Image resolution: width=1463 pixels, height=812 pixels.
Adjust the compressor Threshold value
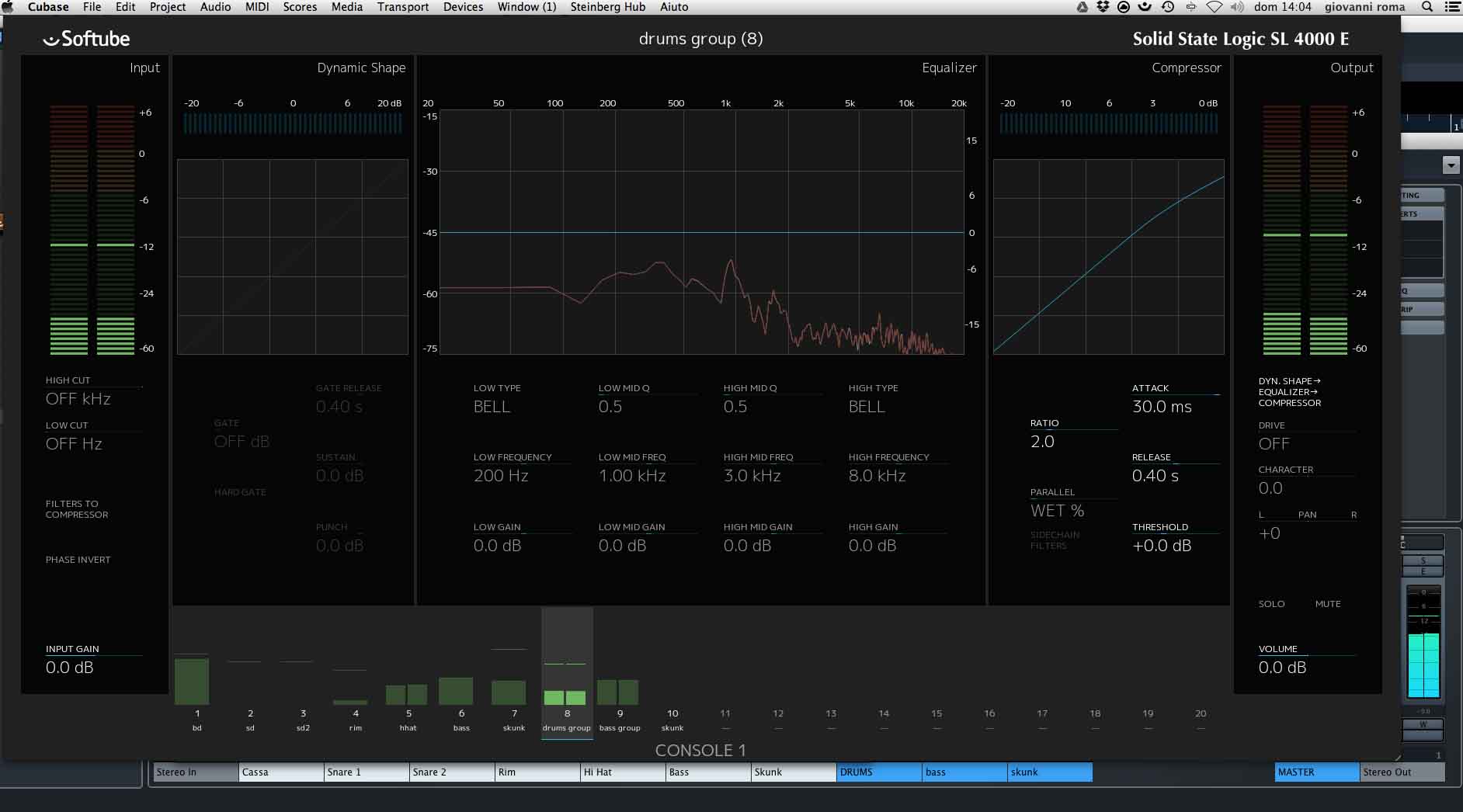pos(1161,546)
